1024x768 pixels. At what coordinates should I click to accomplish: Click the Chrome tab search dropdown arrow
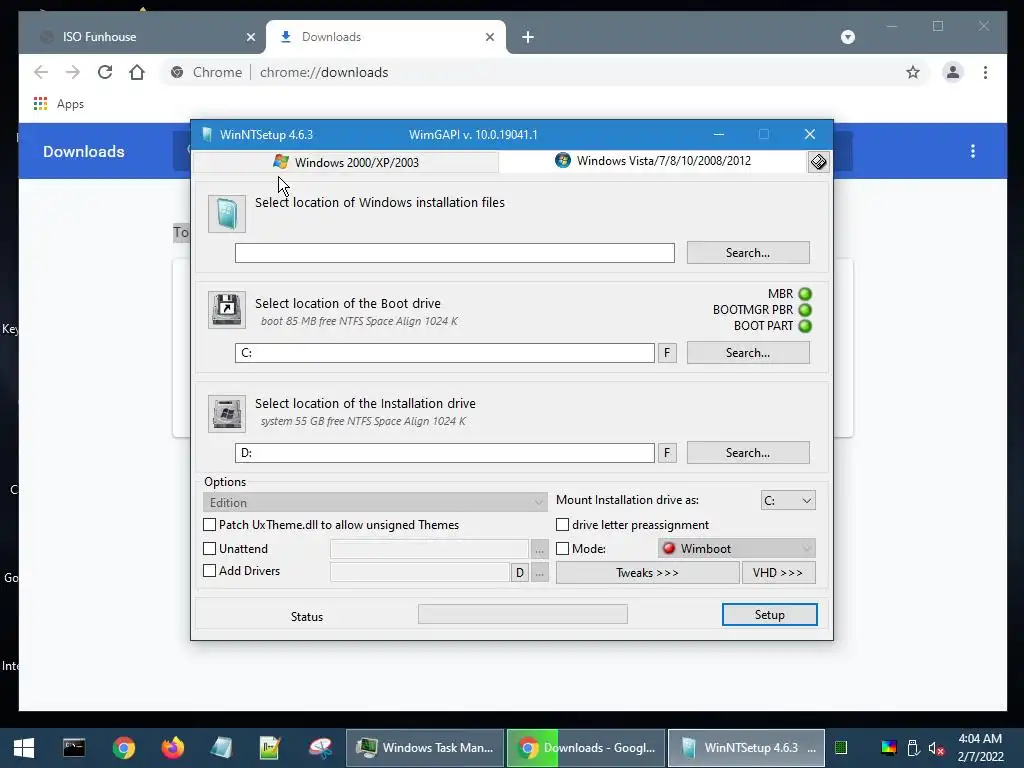[848, 37]
